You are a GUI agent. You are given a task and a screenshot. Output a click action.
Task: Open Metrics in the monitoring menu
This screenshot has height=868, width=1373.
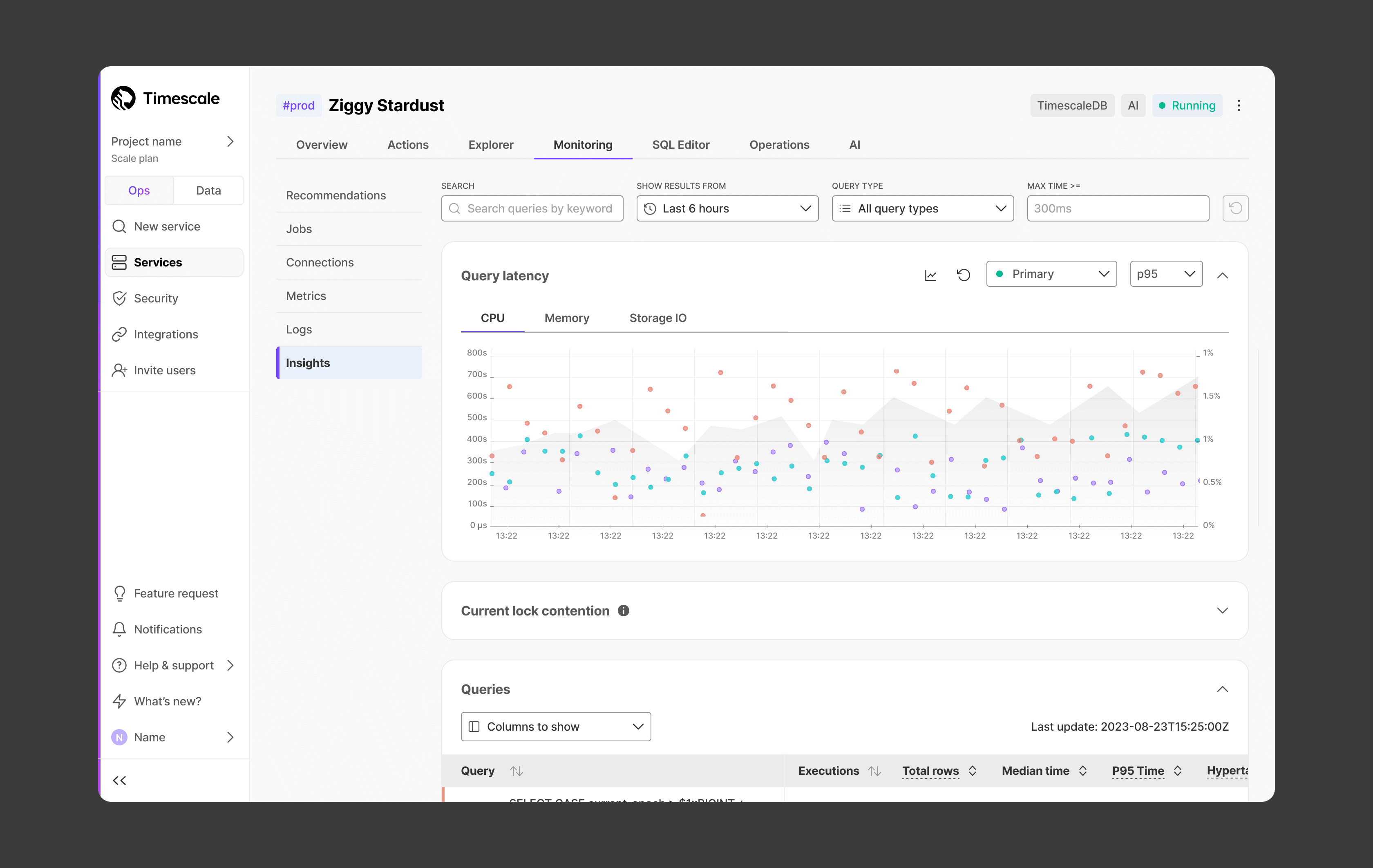pos(349,296)
